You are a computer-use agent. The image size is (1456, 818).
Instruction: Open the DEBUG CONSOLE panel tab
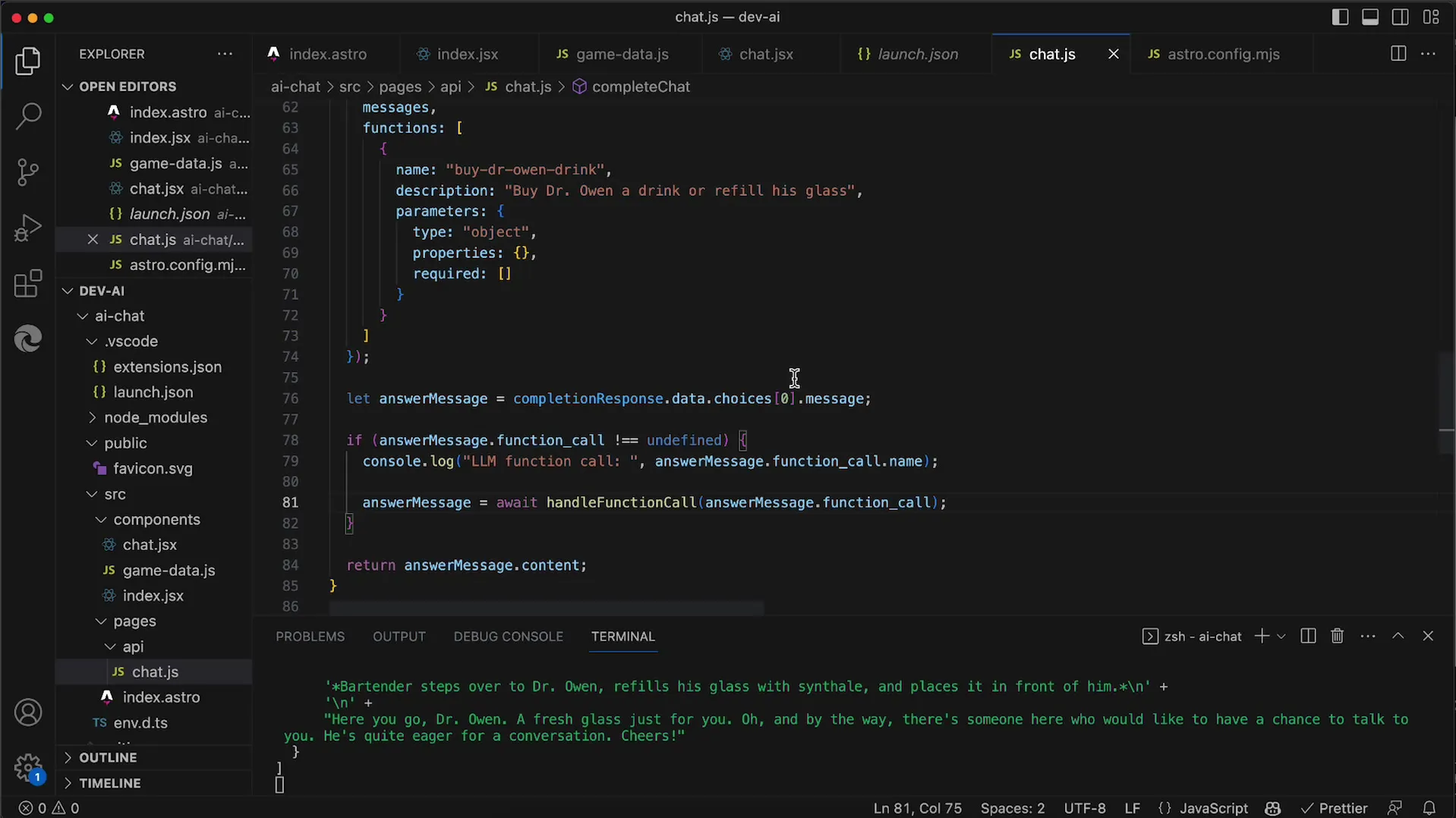pyautogui.click(x=508, y=637)
